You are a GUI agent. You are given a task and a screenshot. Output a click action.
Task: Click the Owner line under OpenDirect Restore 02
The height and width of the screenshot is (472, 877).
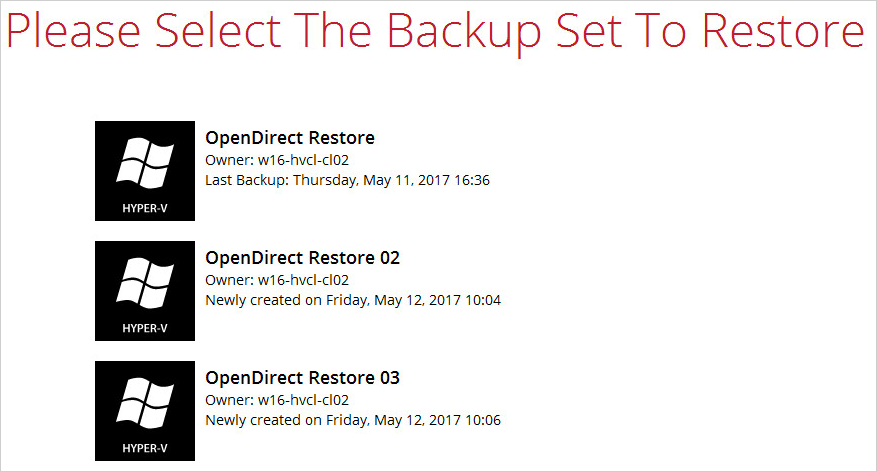tap(277, 280)
